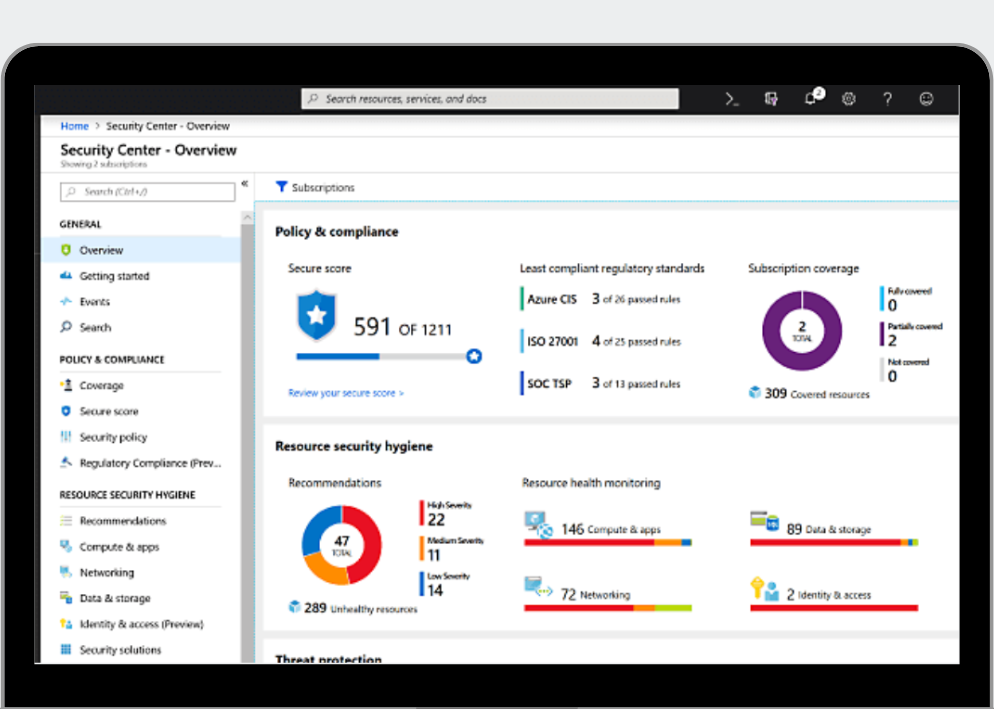Click the Overview shield icon in sidebar
This screenshot has width=994, height=709.
(x=66, y=250)
